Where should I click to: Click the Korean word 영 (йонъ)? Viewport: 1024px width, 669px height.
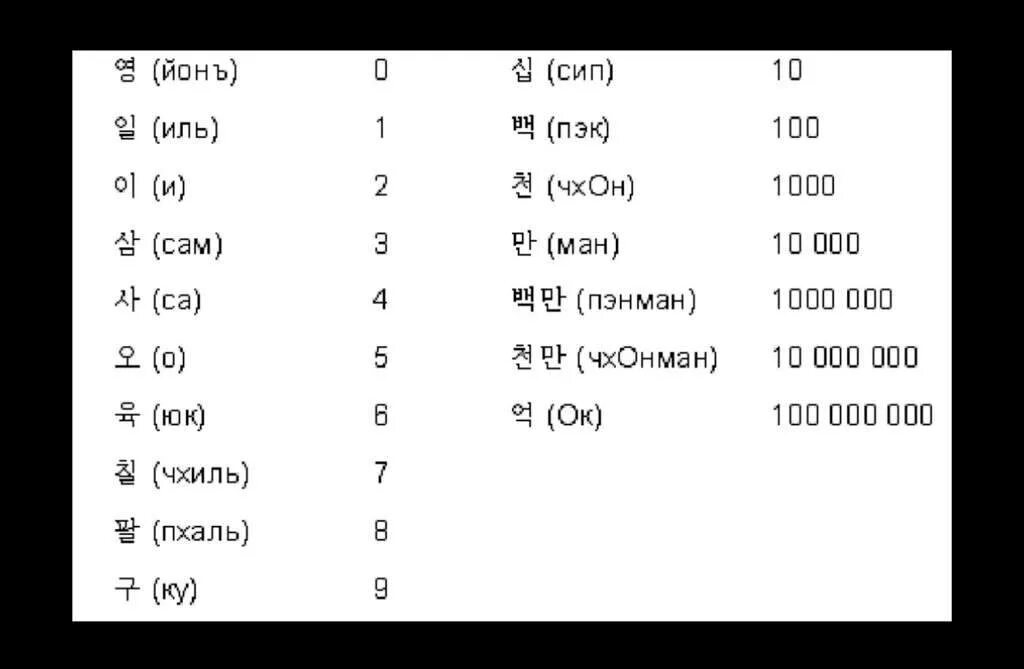point(176,71)
